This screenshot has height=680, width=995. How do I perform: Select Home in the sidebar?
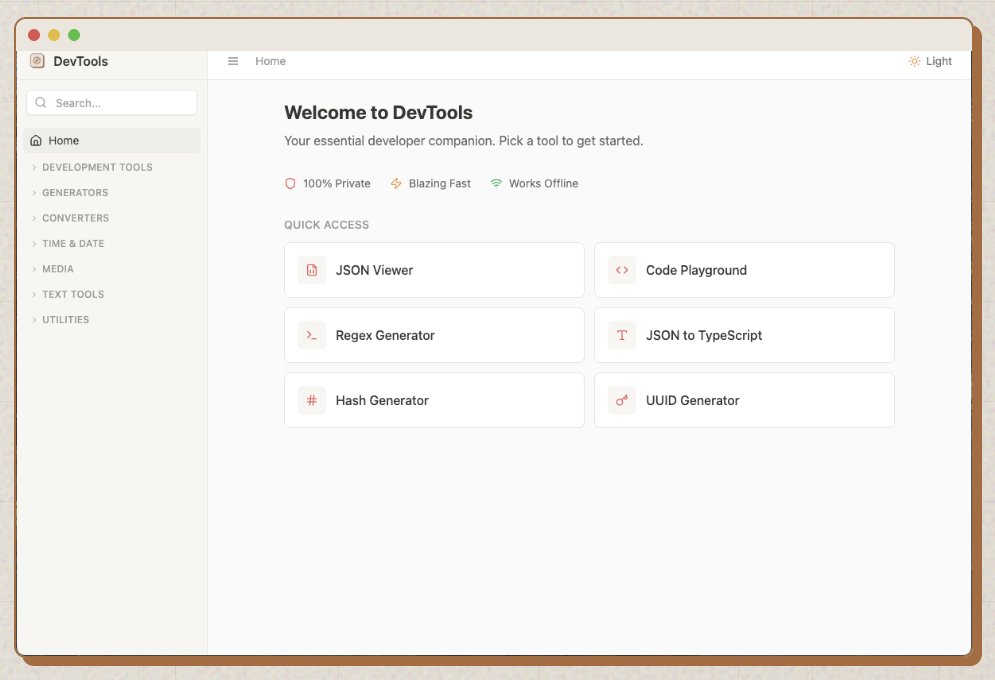coord(112,141)
